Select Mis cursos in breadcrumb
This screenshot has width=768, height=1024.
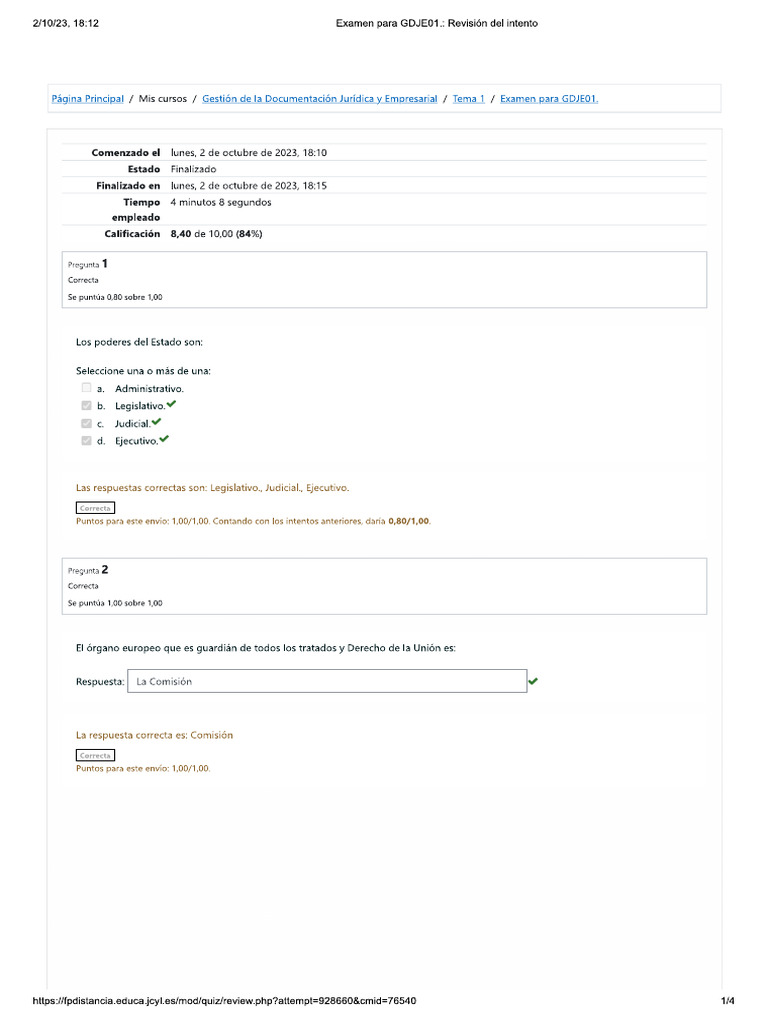[x=163, y=99]
